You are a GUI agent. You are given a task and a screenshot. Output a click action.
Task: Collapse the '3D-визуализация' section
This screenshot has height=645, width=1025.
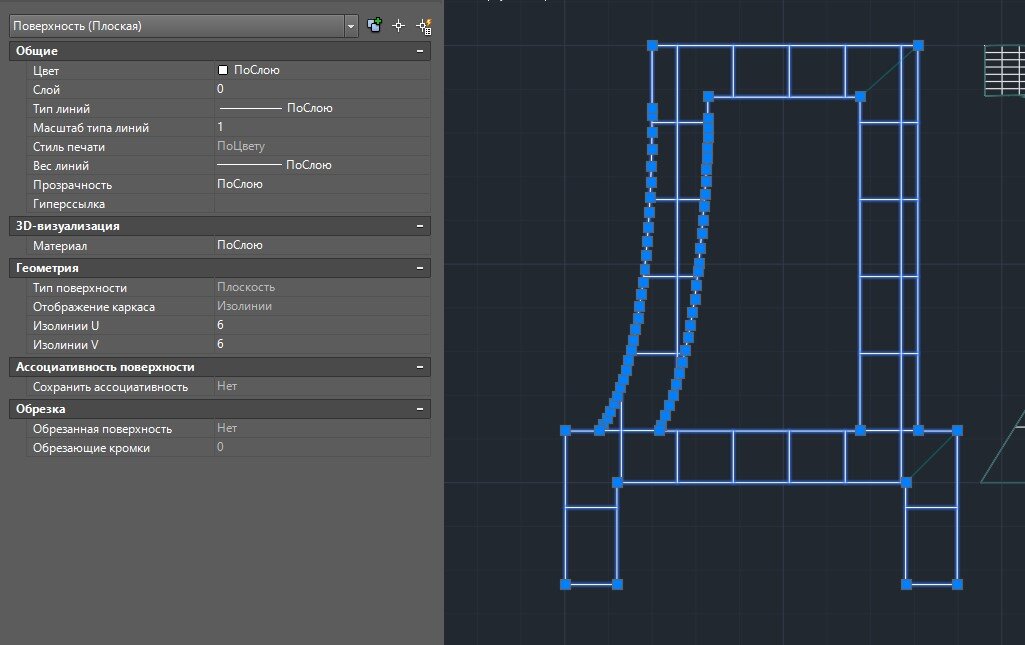tap(420, 226)
